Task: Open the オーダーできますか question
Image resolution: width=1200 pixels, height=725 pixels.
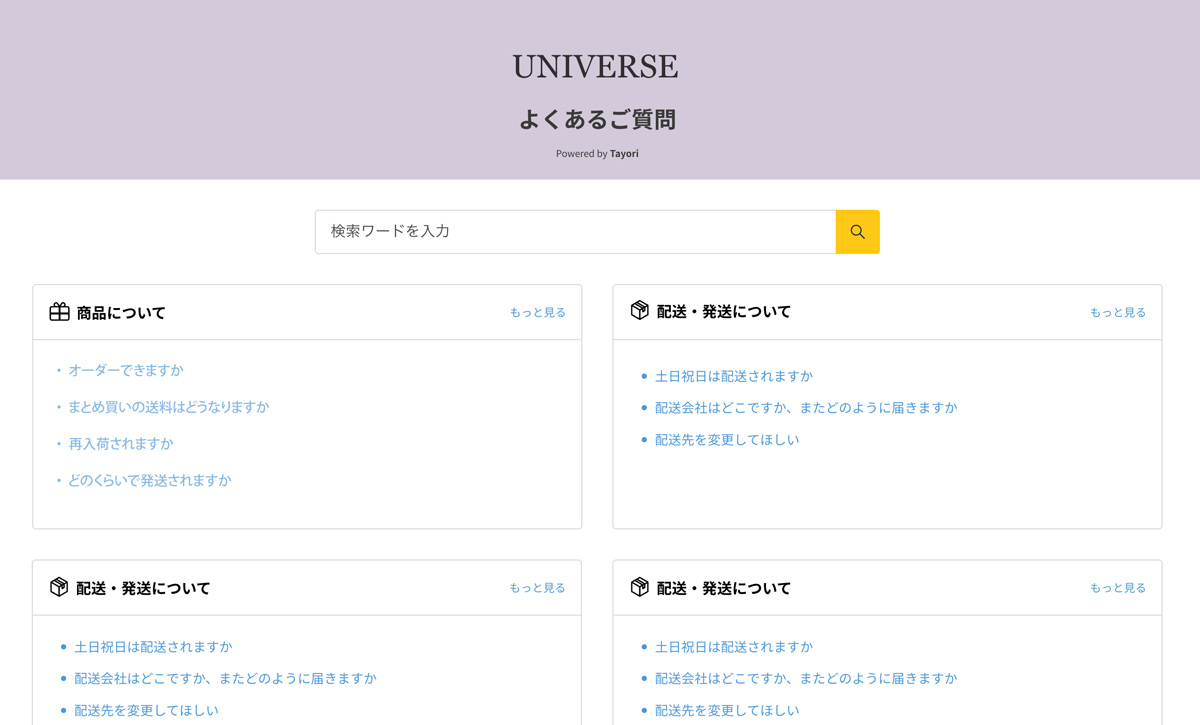Action: click(126, 370)
